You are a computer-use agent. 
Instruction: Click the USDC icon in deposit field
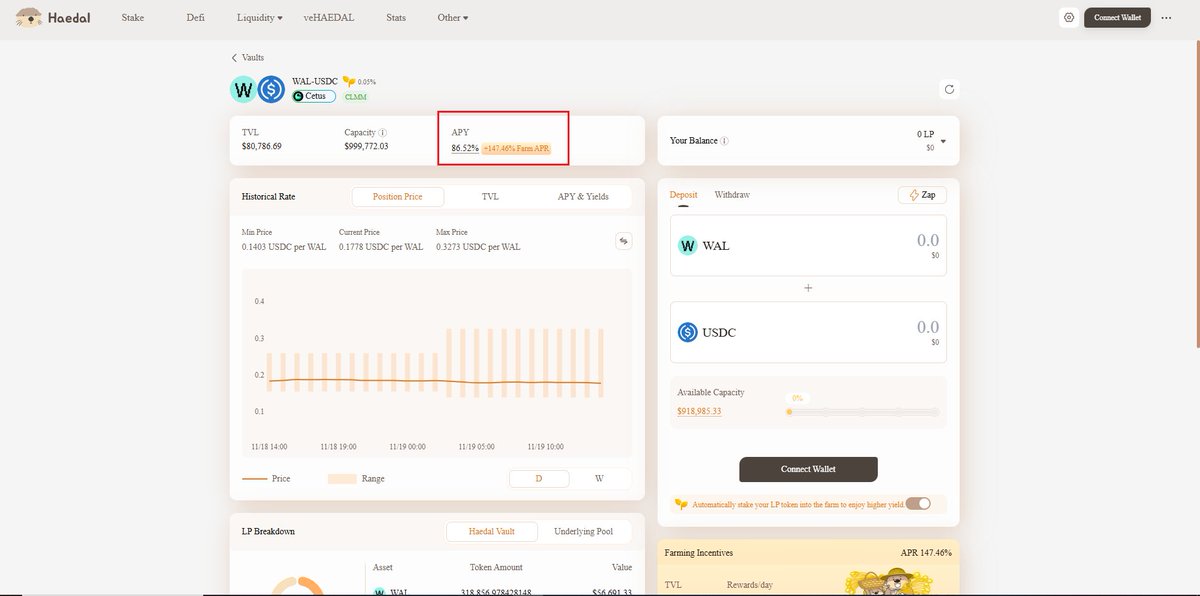coord(687,332)
